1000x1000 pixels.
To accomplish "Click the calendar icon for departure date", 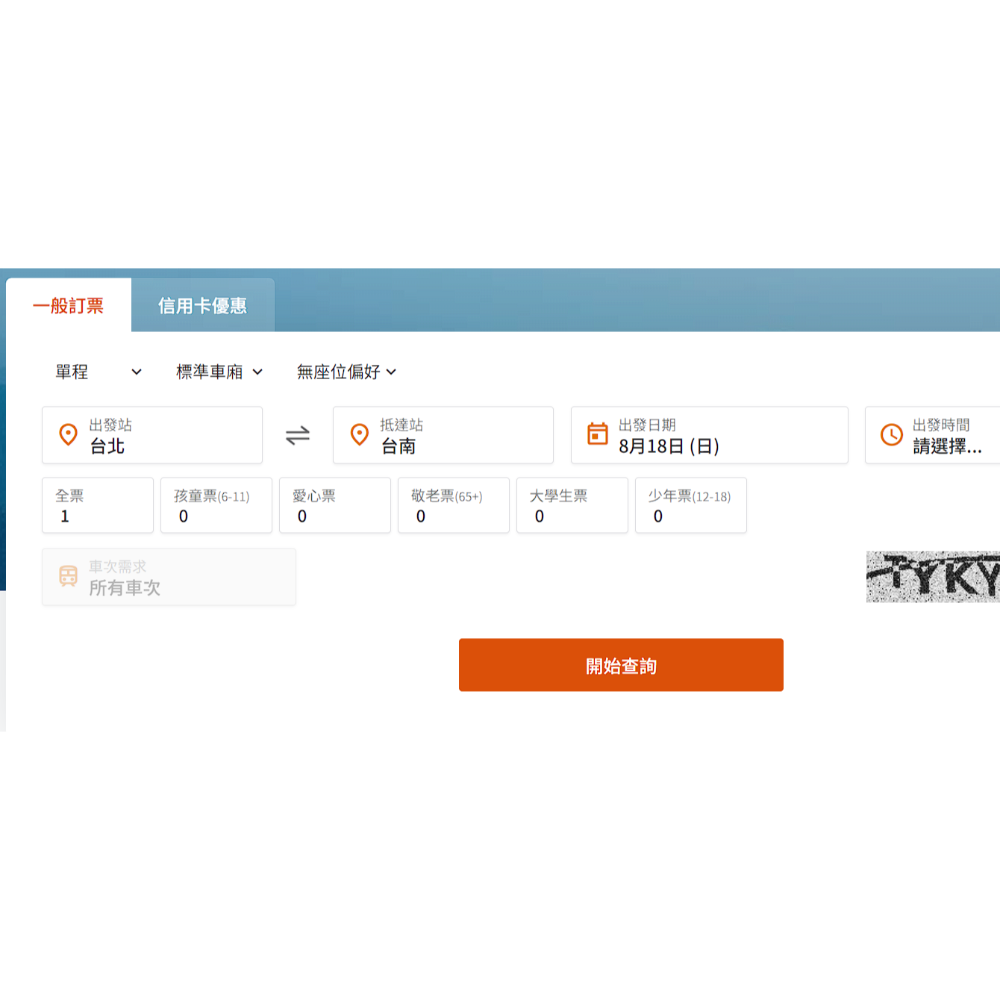I will (597, 434).
